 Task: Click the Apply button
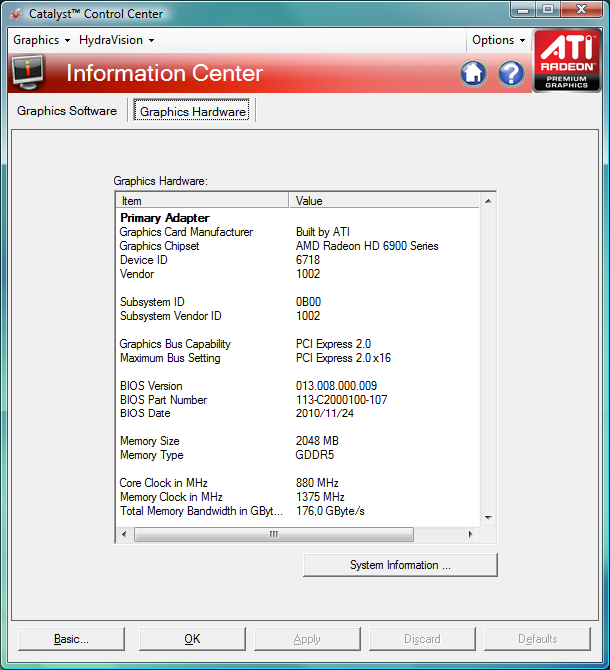(307, 639)
